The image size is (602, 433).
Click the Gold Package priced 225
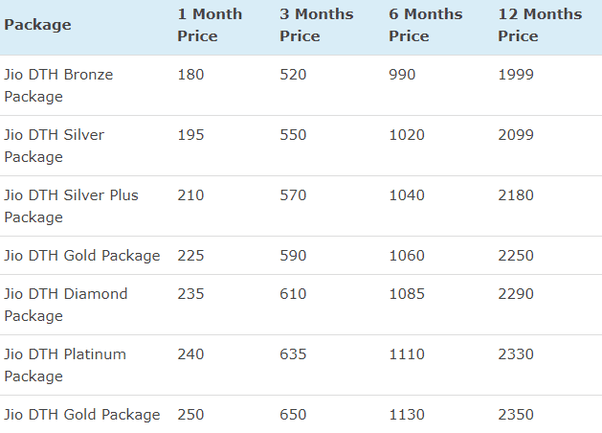(82, 256)
